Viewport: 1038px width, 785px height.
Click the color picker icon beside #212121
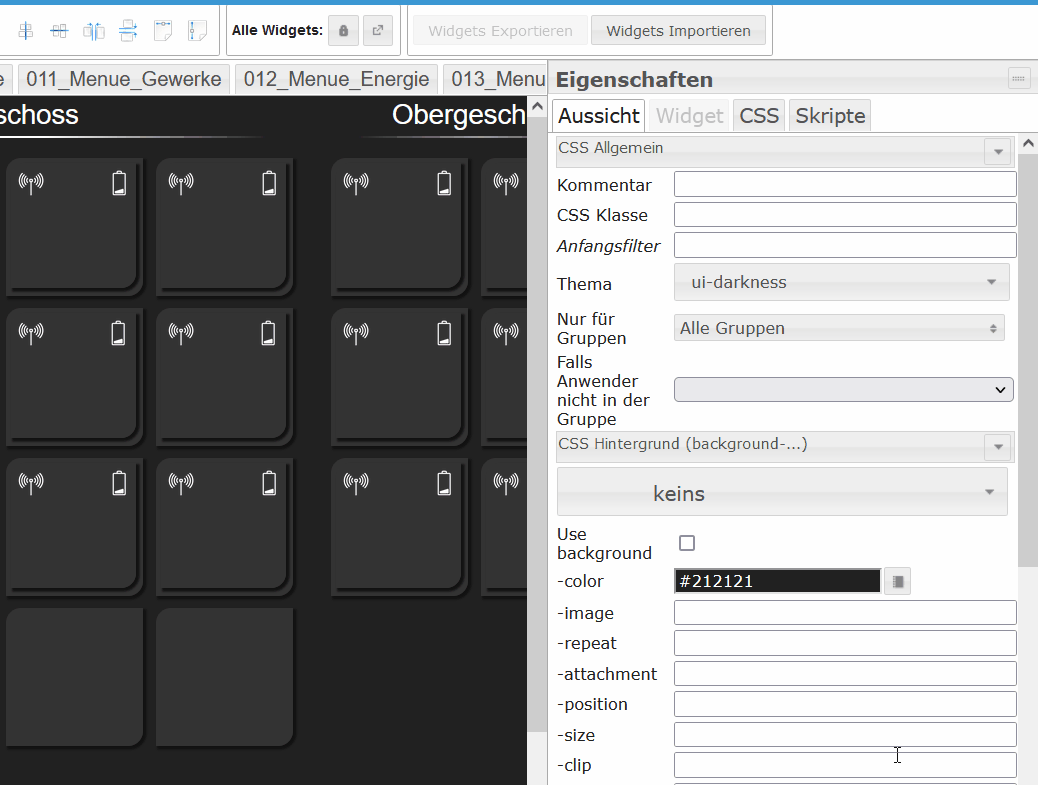[897, 581]
